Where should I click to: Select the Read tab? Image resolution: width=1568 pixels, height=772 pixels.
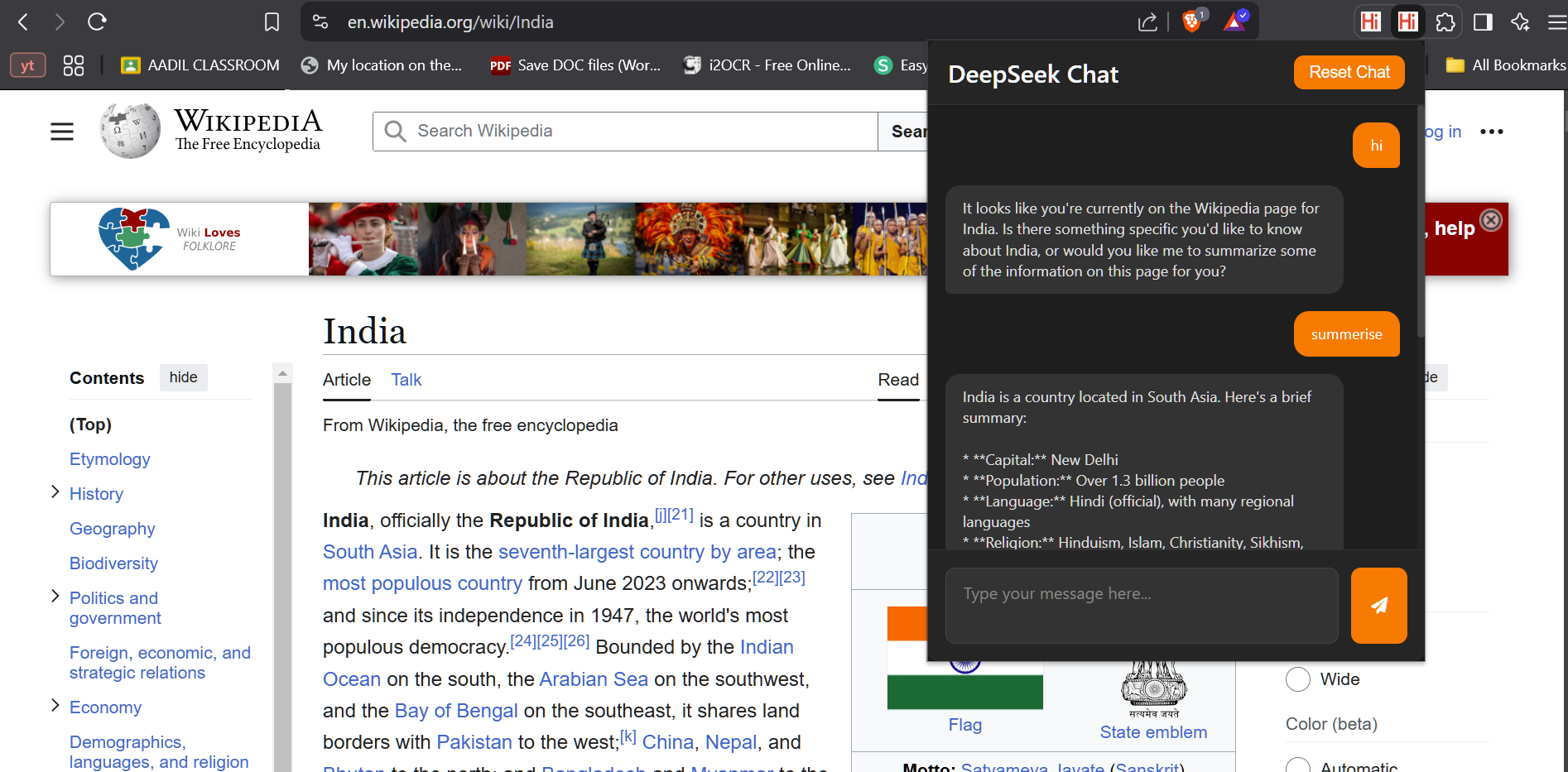point(898,380)
